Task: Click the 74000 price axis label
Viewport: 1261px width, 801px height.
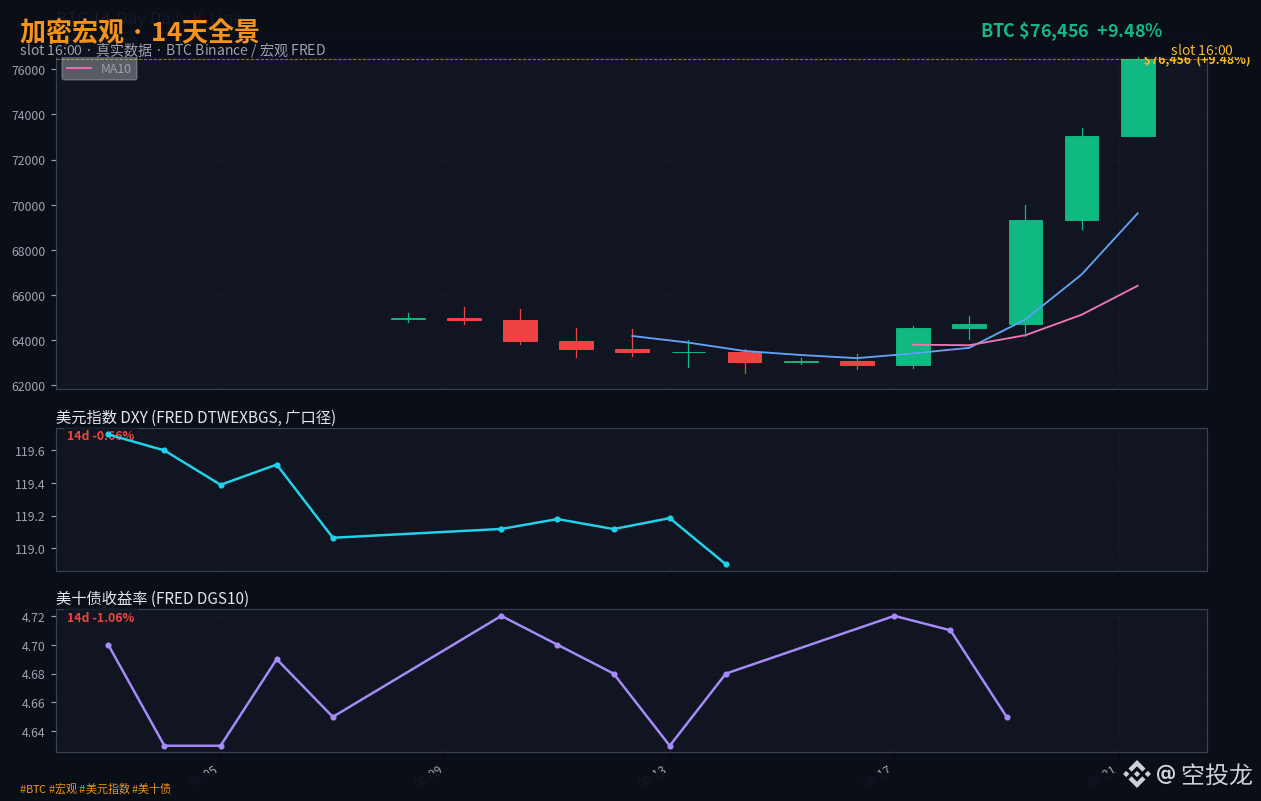Action: coord(28,115)
